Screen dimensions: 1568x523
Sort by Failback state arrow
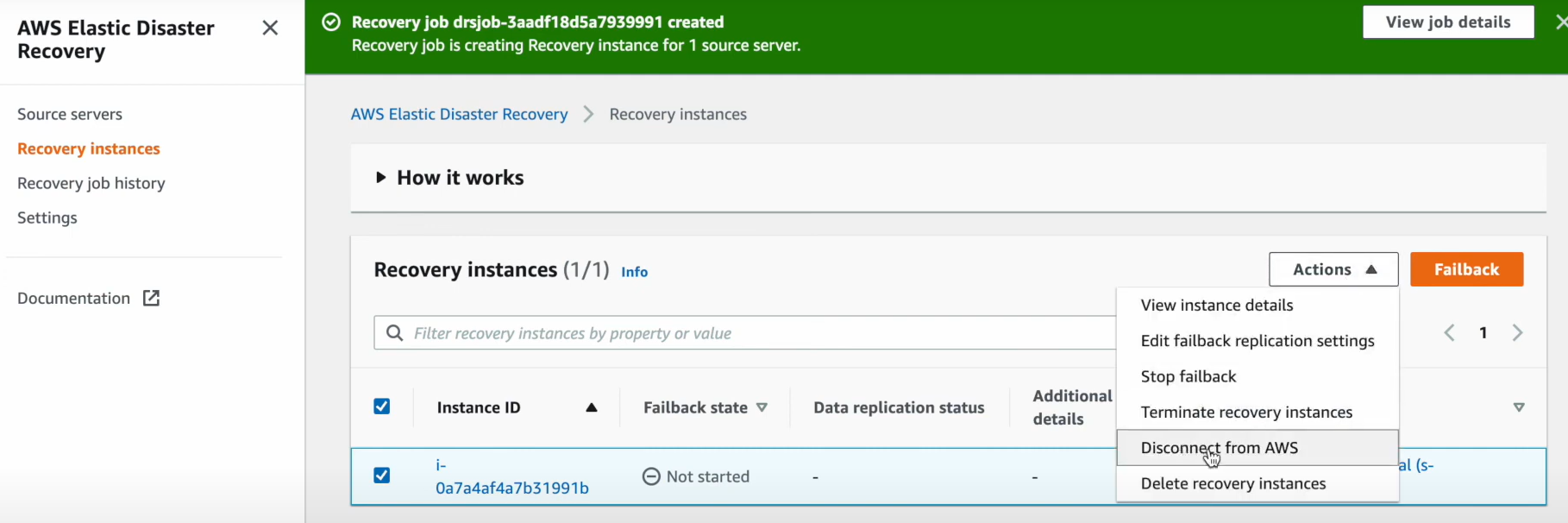click(x=762, y=407)
